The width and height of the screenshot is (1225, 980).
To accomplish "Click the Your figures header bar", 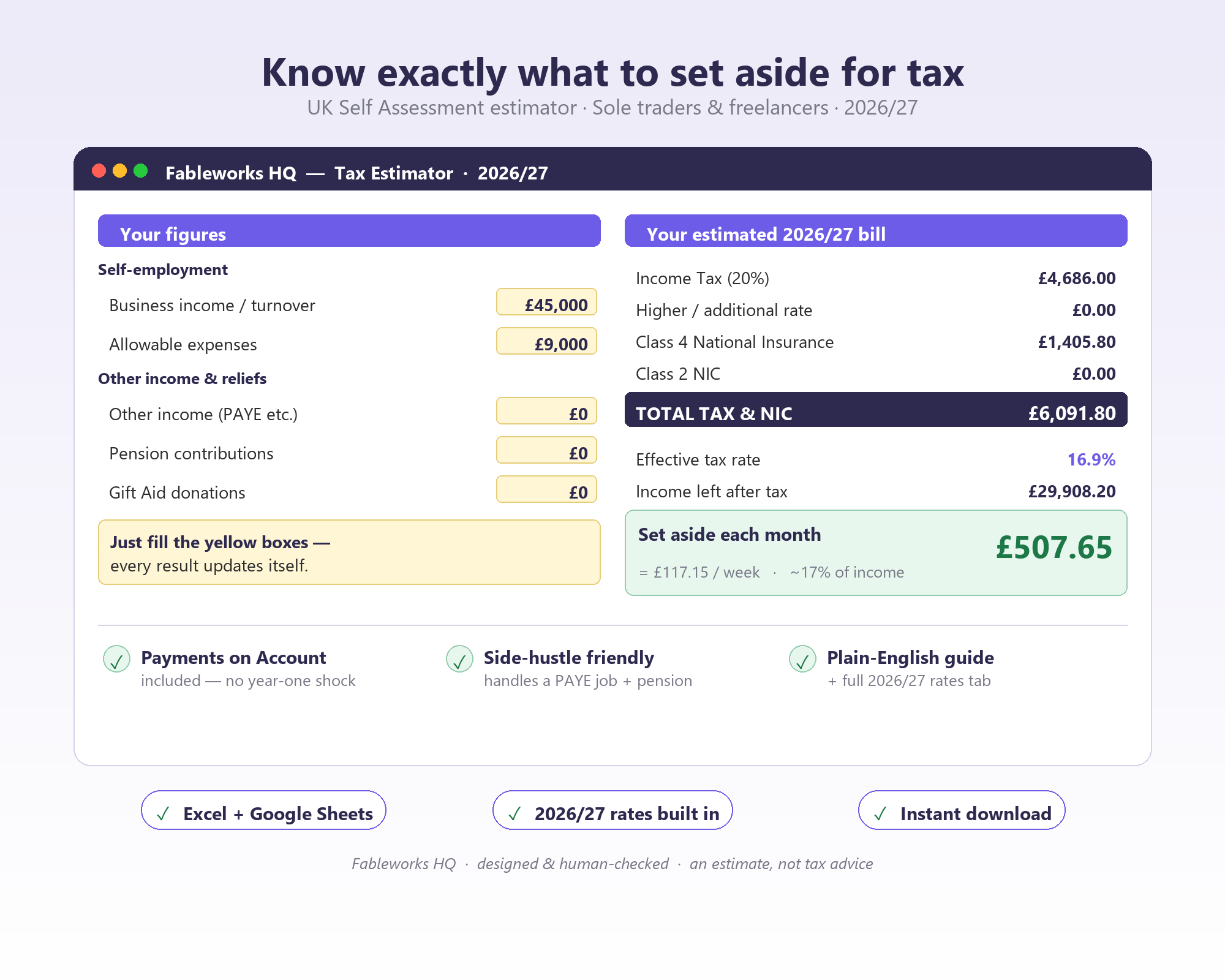I will [x=349, y=231].
